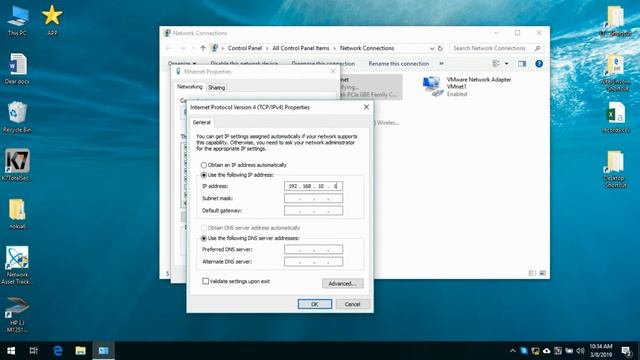This screenshot has height=360, width=640.
Task: Refresh the Network Connections view
Action: coord(440,48)
